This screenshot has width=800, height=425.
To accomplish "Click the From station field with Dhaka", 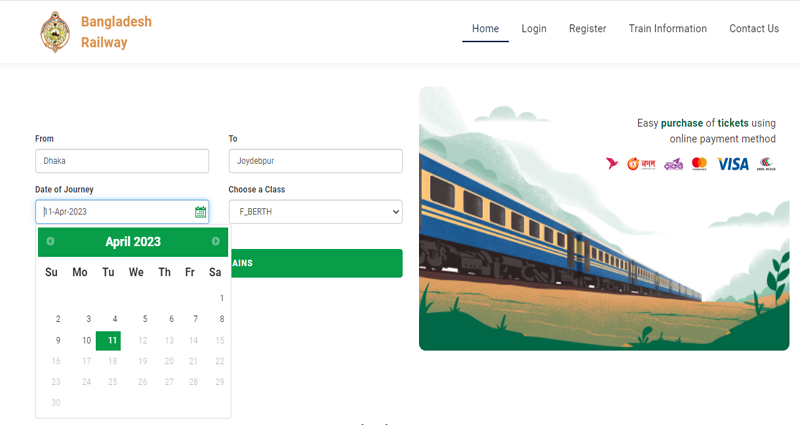I will 122,161.
